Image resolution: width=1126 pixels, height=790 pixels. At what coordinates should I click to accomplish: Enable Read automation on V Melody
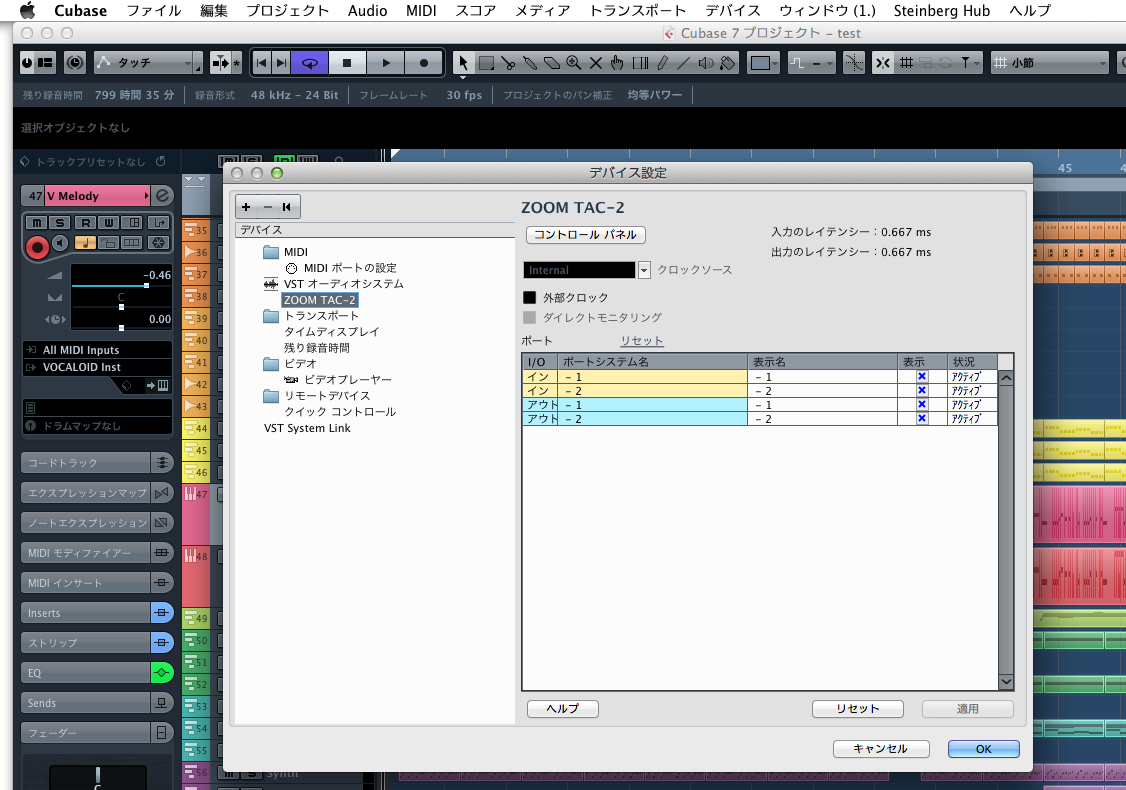coord(85,223)
